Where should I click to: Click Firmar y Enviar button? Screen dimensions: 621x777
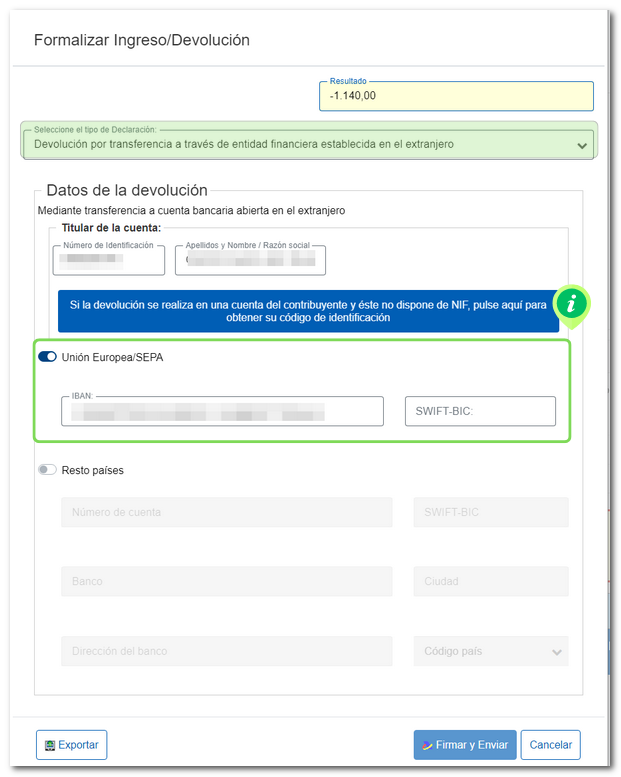[465, 745]
